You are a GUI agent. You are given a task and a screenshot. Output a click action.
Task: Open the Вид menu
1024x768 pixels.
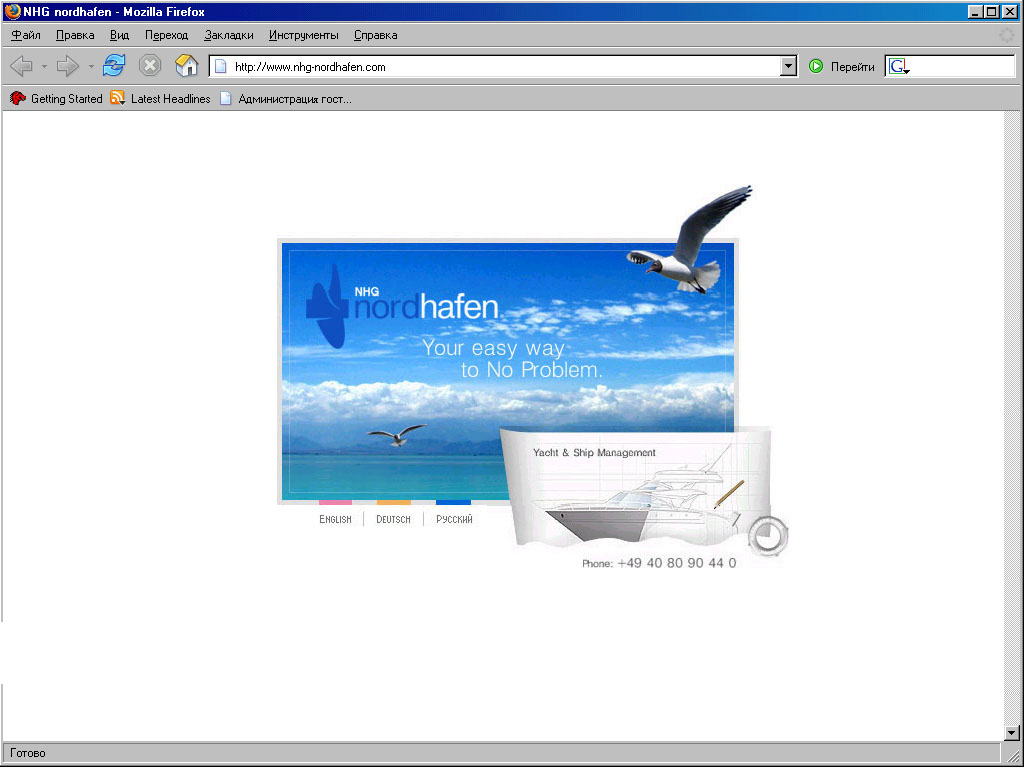coord(120,35)
